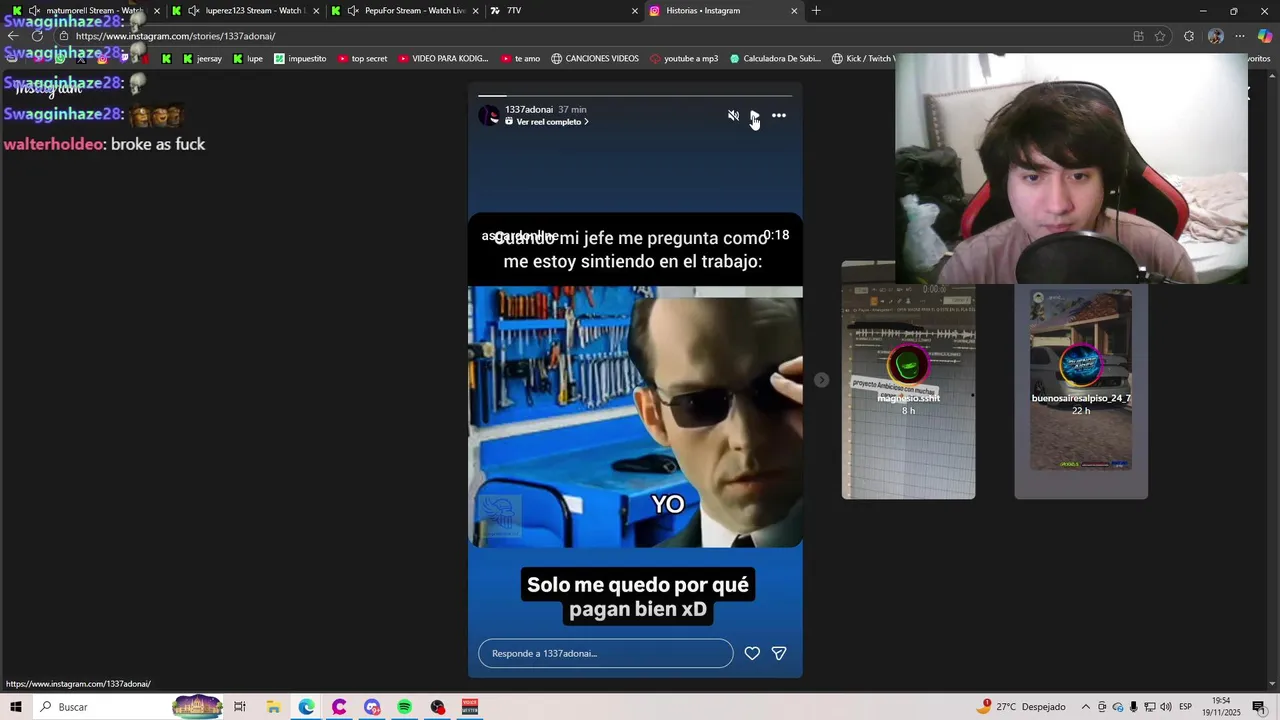Open the 'VIDEO PARA KODIG...' bookmark
This screenshot has height=720, width=1280.
443,59
